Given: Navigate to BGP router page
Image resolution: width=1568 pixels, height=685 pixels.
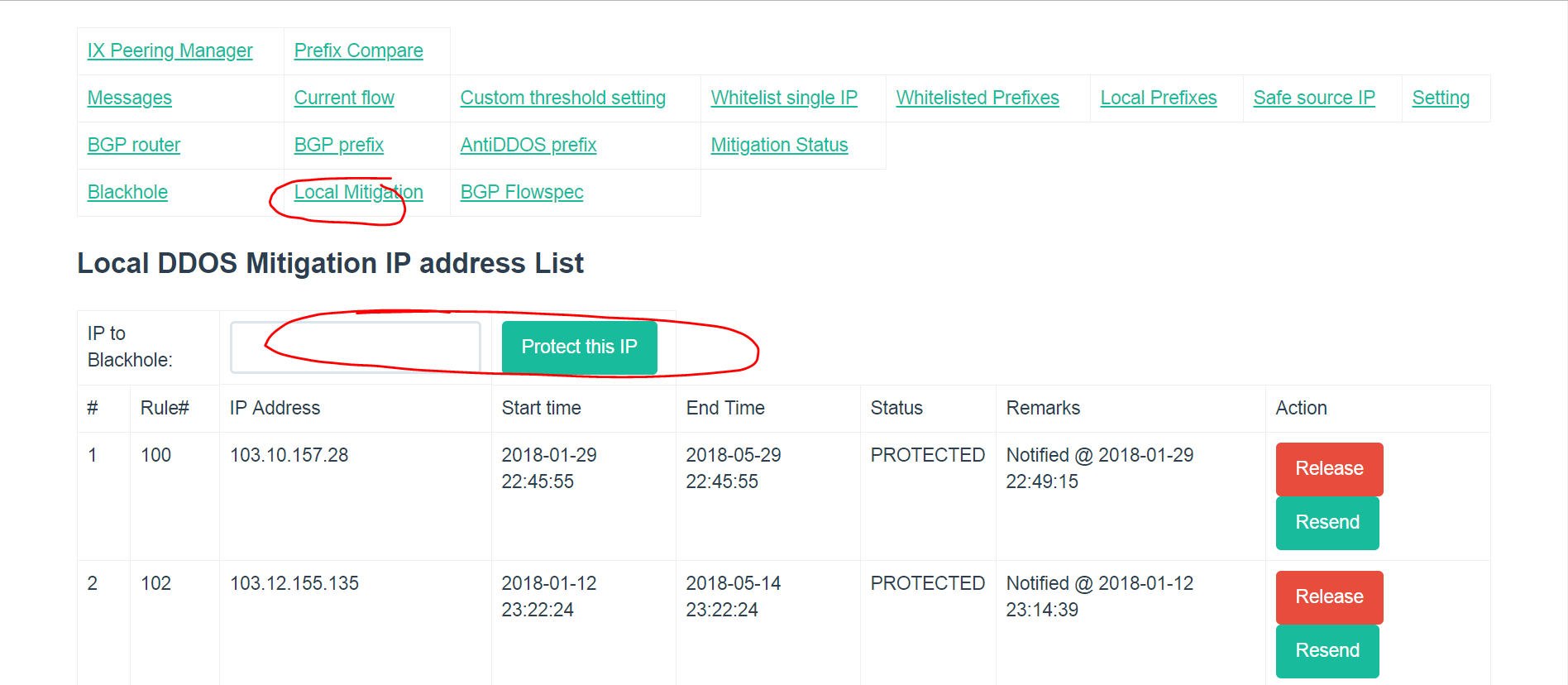Looking at the screenshot, I should tap(133, 146).
